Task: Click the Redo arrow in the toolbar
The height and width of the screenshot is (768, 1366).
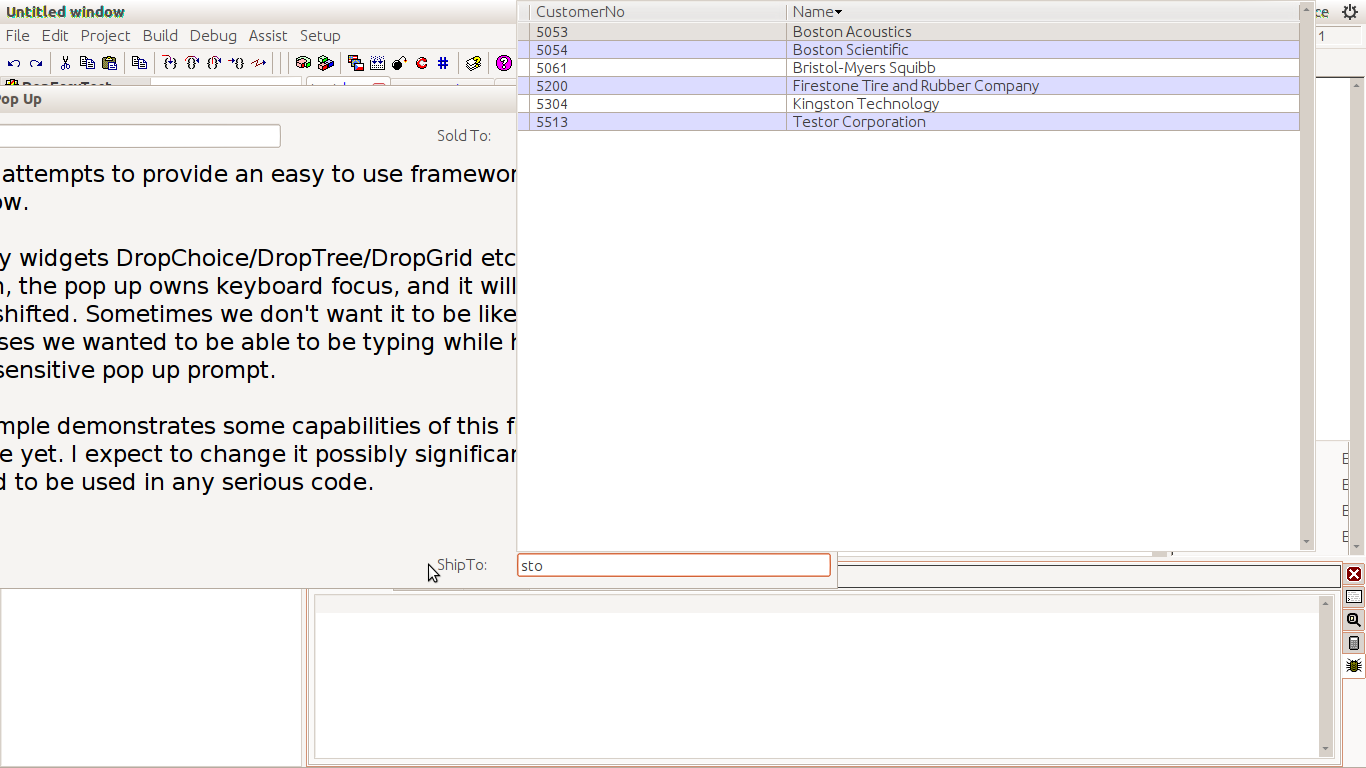Action: click(x=36, y=63)
